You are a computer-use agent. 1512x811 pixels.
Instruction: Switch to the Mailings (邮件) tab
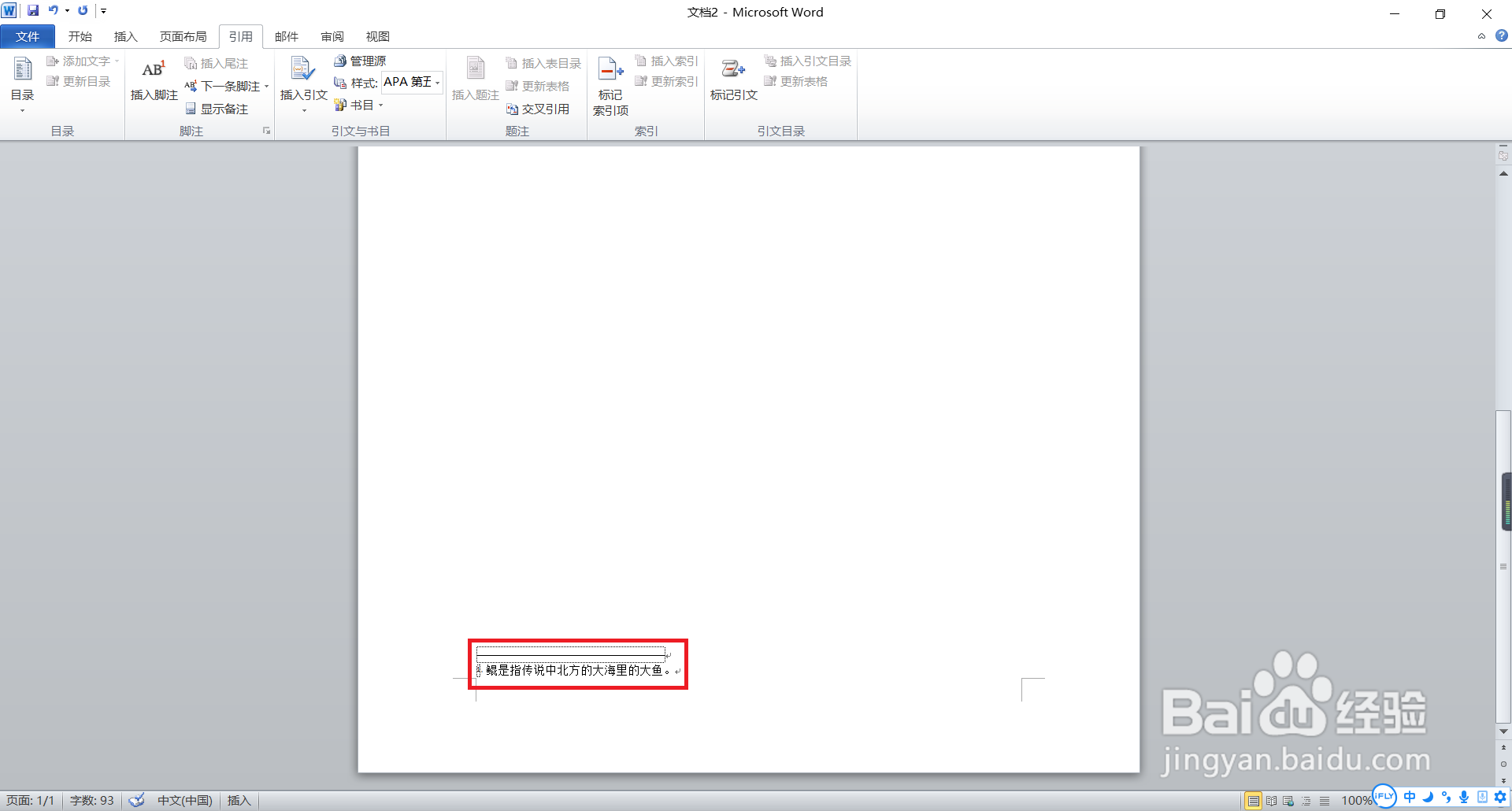(x=287, y=36)
